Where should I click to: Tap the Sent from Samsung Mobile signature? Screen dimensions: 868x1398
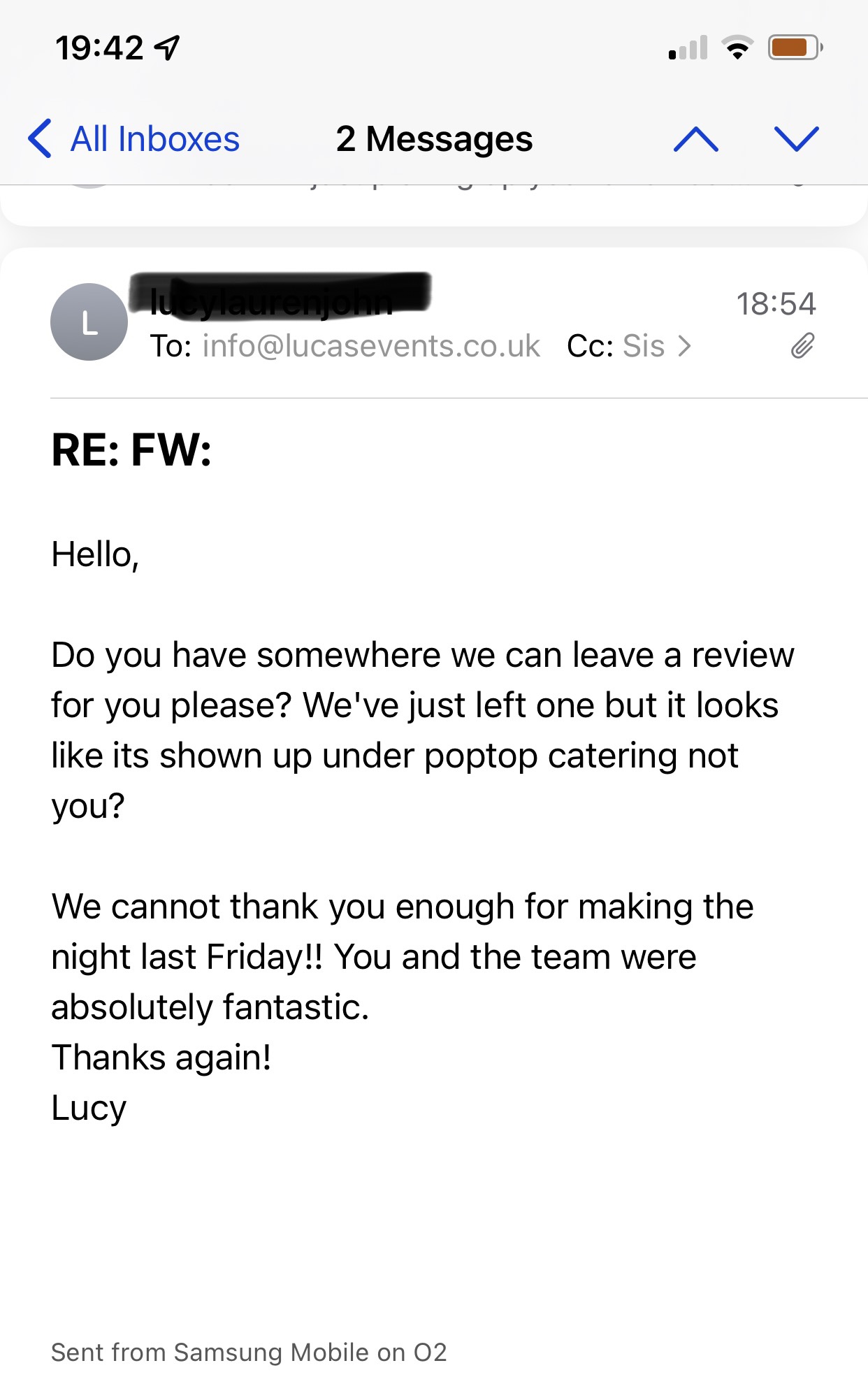click(249, 1353)
